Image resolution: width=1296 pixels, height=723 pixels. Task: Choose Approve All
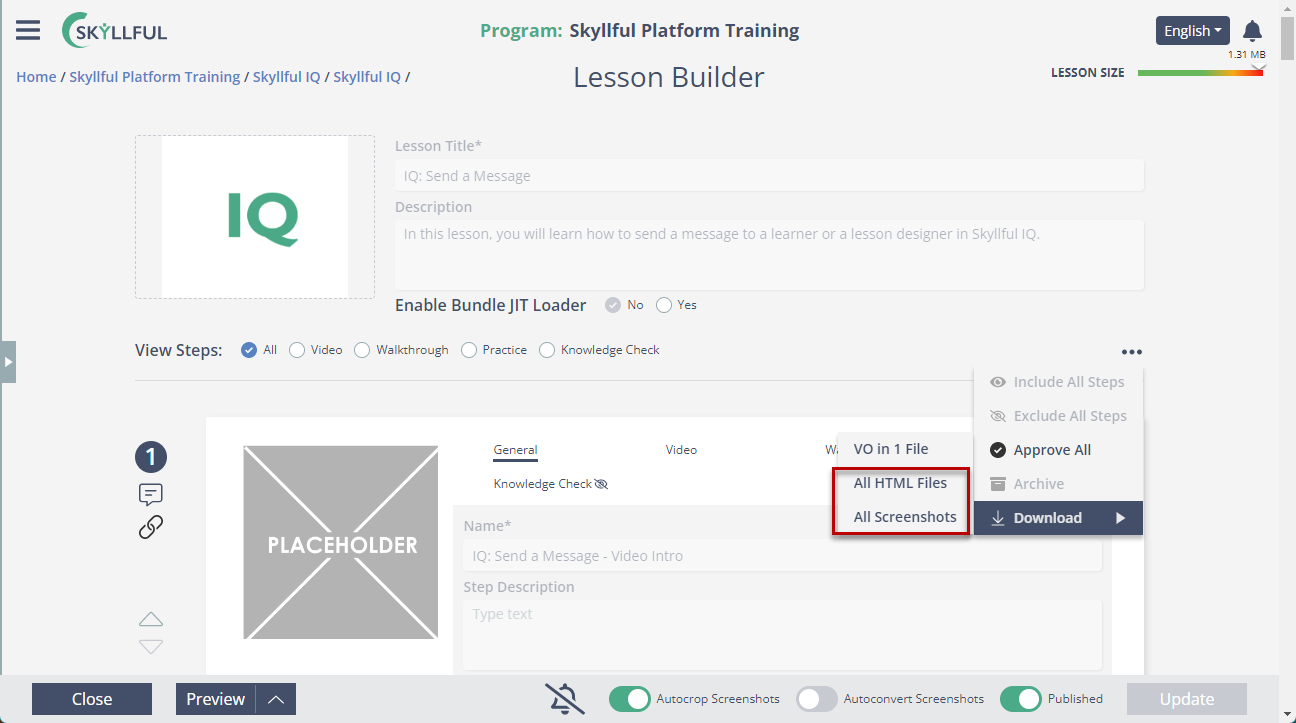coord(1058,450)
